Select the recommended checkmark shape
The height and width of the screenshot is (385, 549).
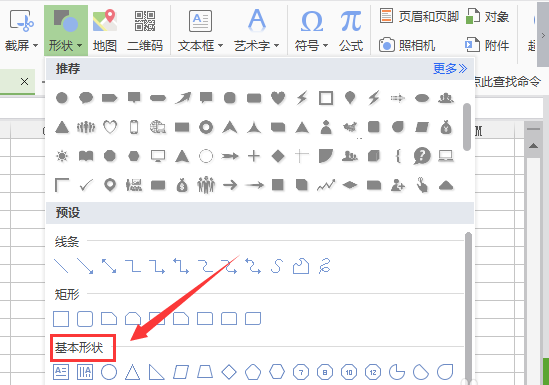tap(86, 185)
